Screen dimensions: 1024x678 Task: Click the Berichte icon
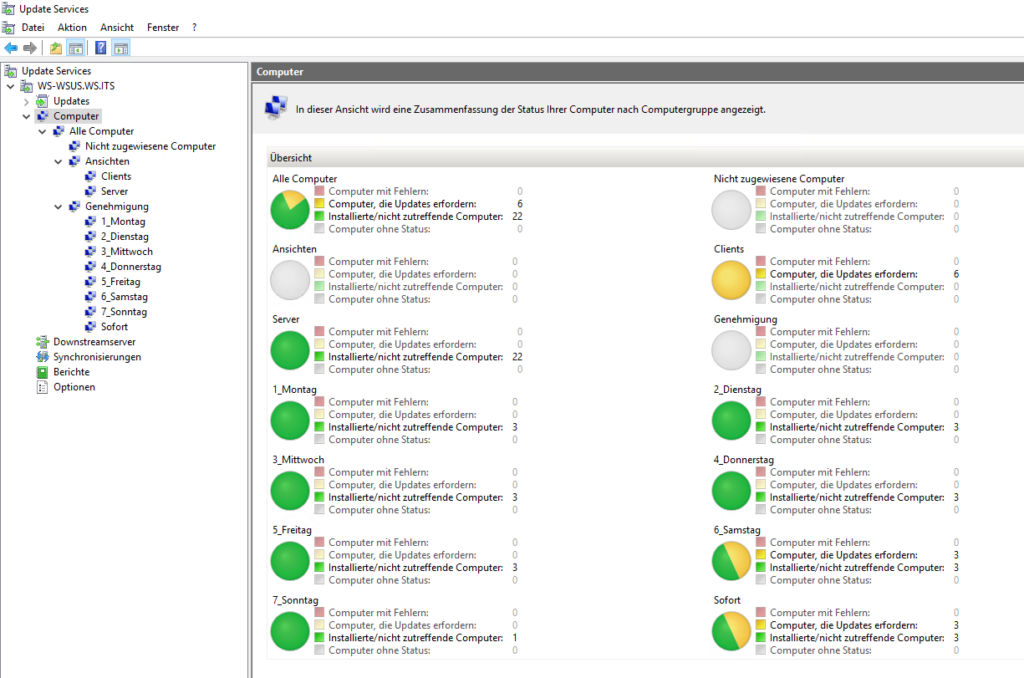[x=42, y=372]
